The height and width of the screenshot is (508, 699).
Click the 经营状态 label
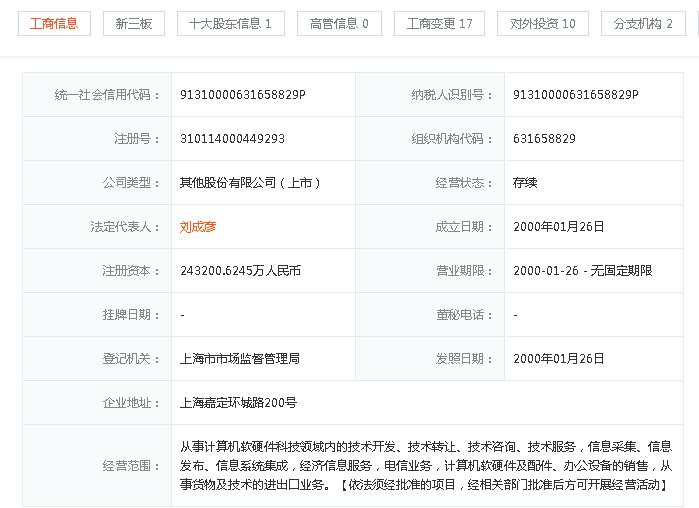click(464, 183)
